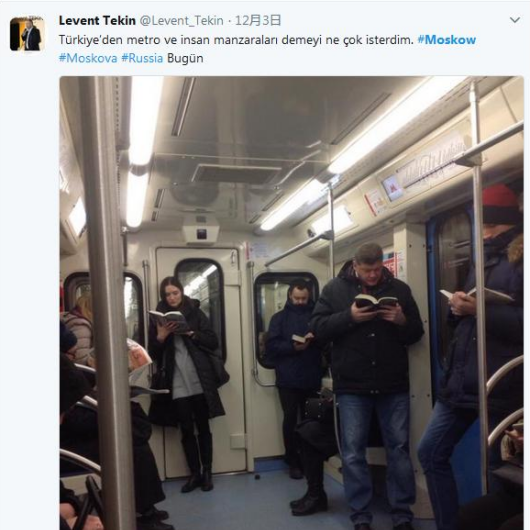The height and width of the screenshot is (530, 530).
Task: Open the 12月3日 tweet timestamp
Action: [258, 21]
